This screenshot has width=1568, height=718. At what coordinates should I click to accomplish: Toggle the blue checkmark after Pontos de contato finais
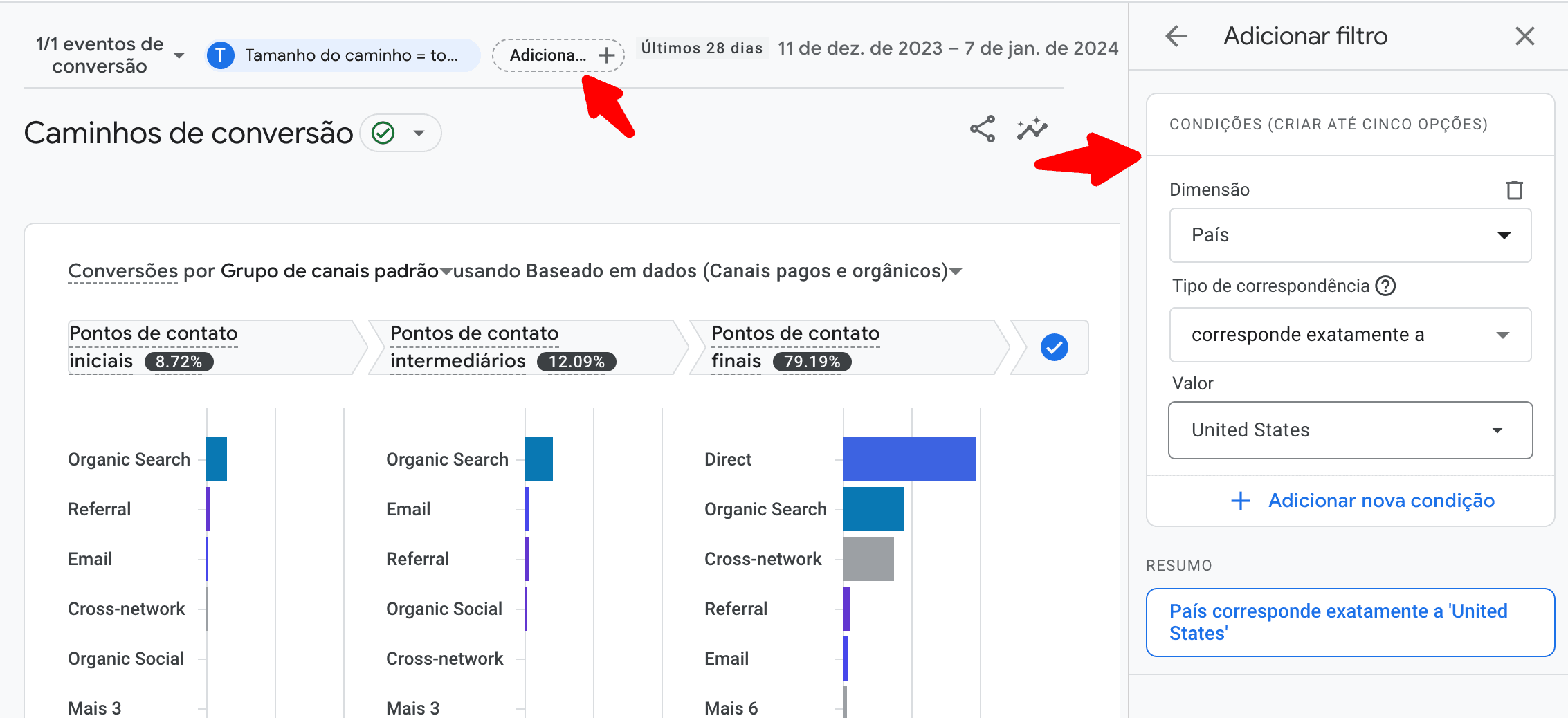pyautogui.click(x=1053, y=347)
